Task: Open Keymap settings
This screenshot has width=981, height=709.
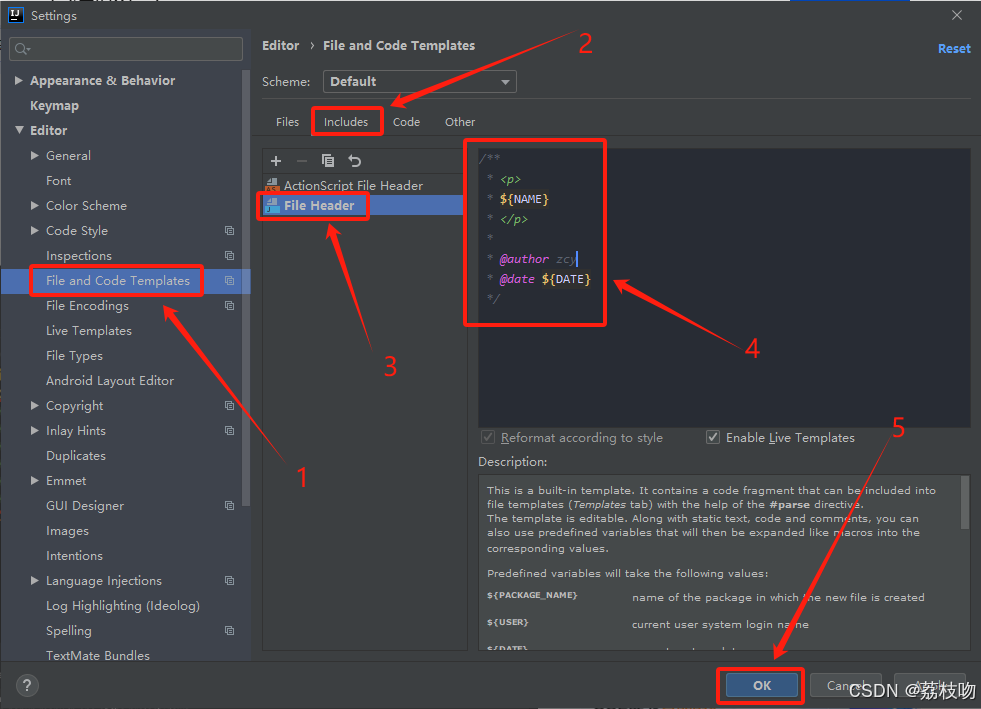Action: pos(54,106)
